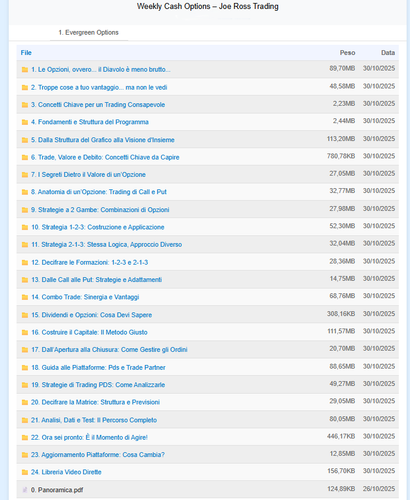Click folder icon beside '11. Strategia 2-1-3'

pos(25,245)
